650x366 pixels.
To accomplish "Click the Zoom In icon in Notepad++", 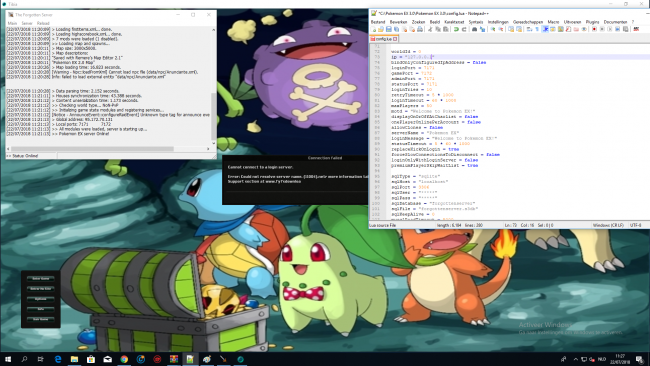I will click(x=493, y=29).
